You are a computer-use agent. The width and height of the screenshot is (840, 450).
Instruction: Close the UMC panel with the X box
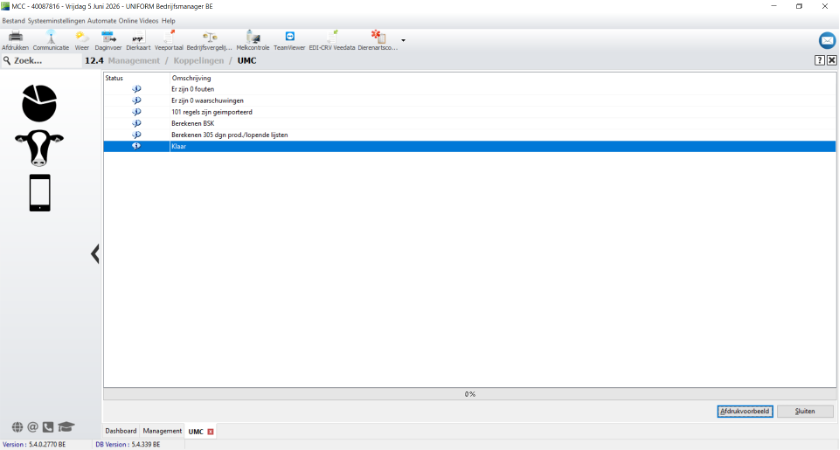tap(831, 61)
